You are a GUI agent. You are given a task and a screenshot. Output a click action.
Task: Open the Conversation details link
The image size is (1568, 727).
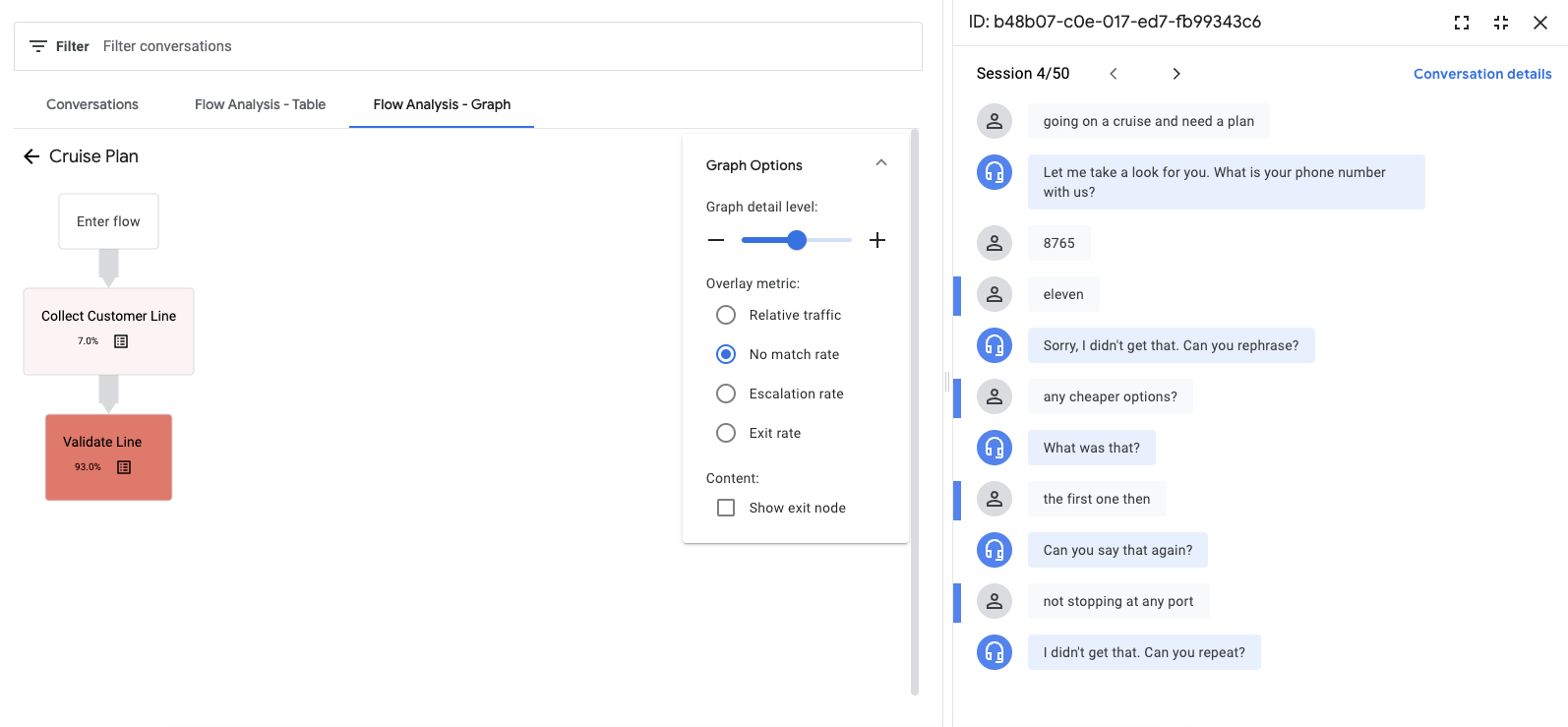[1482, 74]
